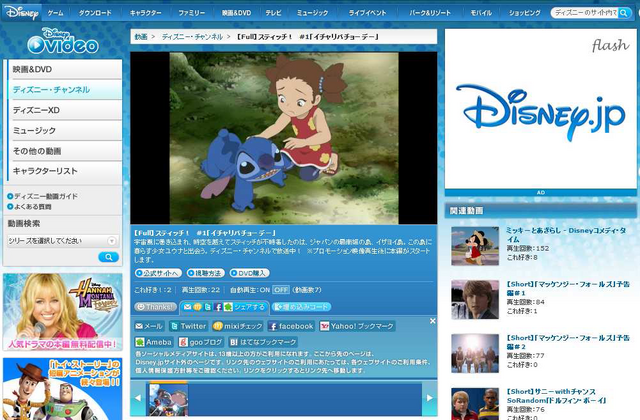Share the video on facebook
Screen dimensions: 640x420
click(291, 326)
